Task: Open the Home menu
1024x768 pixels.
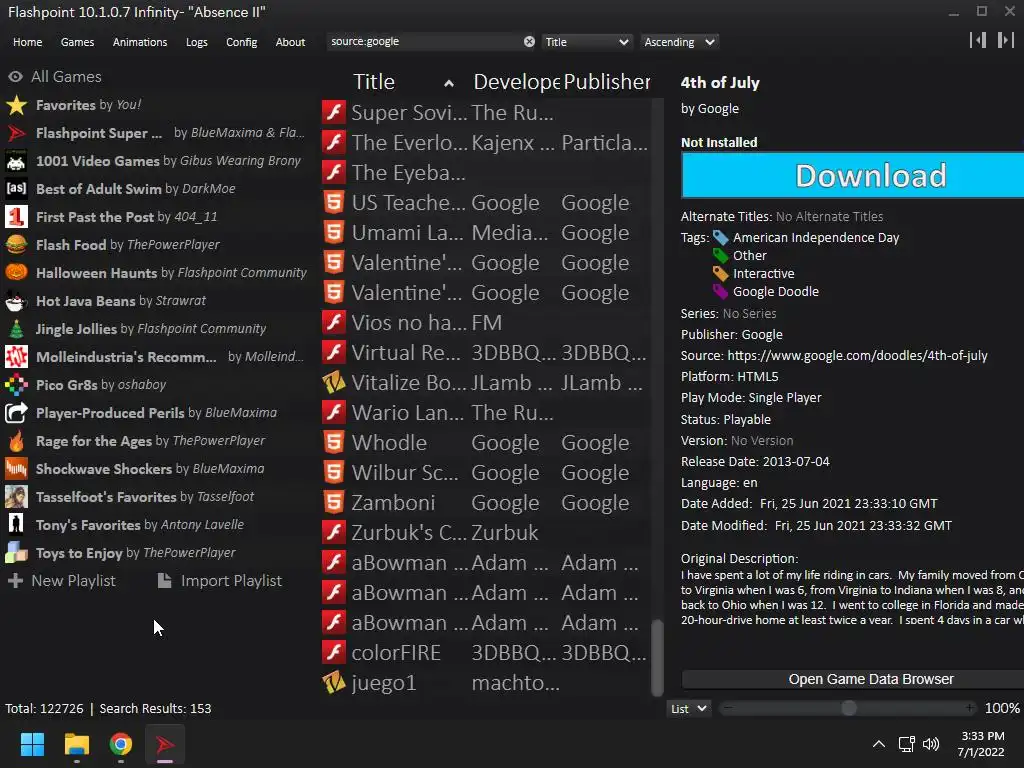Action: click(27, 42)
